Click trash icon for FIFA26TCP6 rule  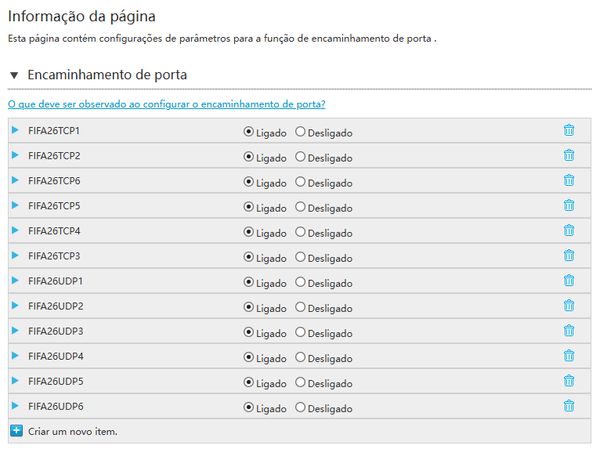[569, 181]
